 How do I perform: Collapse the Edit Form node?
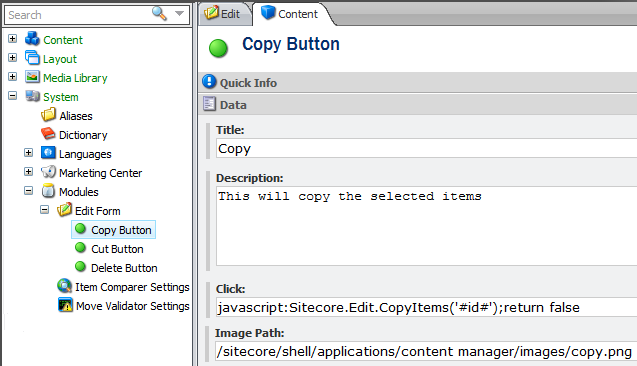click(x=45, y=210)
